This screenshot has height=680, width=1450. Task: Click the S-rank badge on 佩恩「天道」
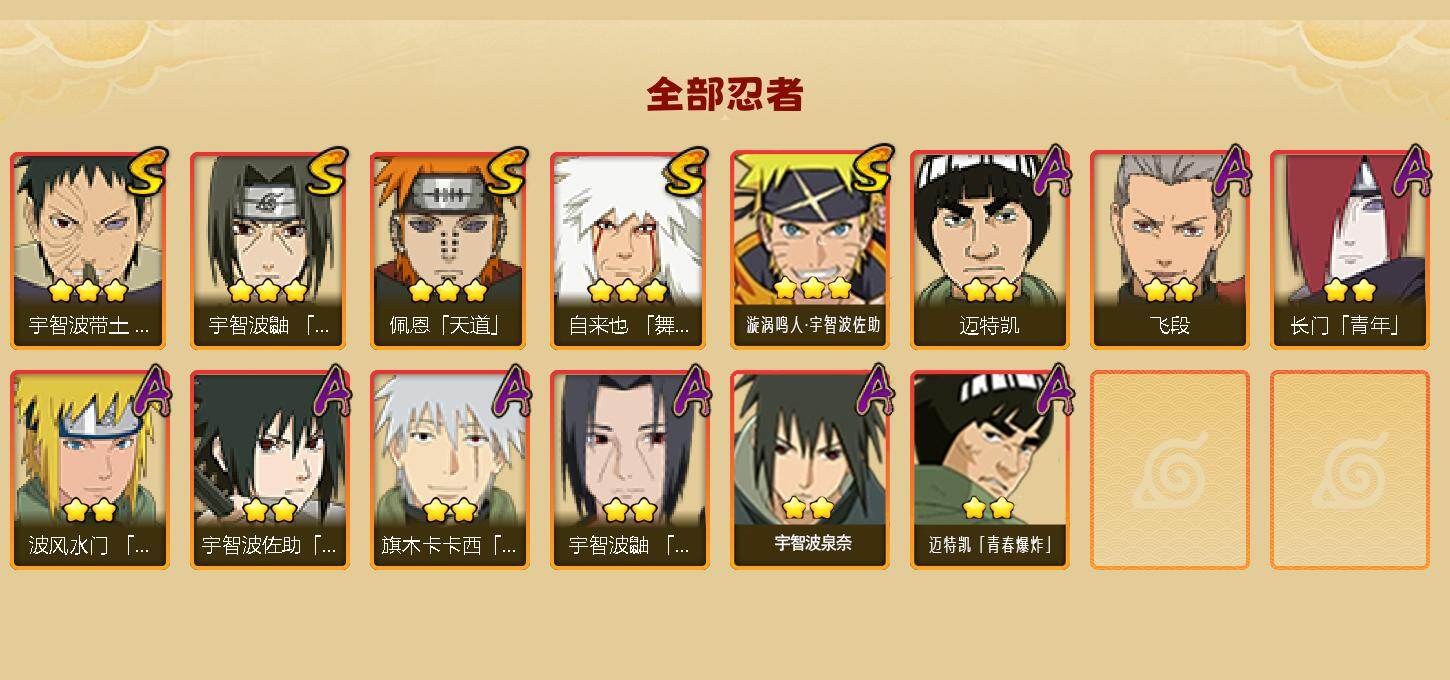coord(507,172)
